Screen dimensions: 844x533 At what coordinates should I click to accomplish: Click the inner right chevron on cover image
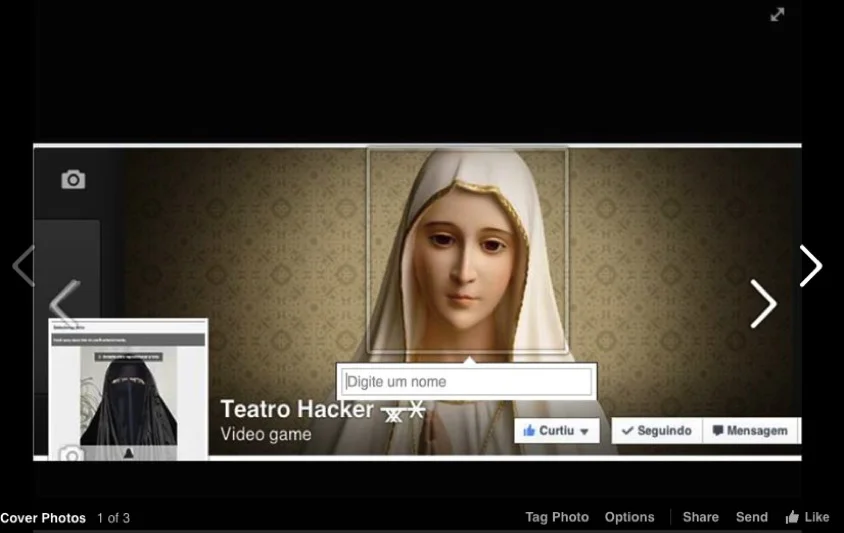[764, 304]
